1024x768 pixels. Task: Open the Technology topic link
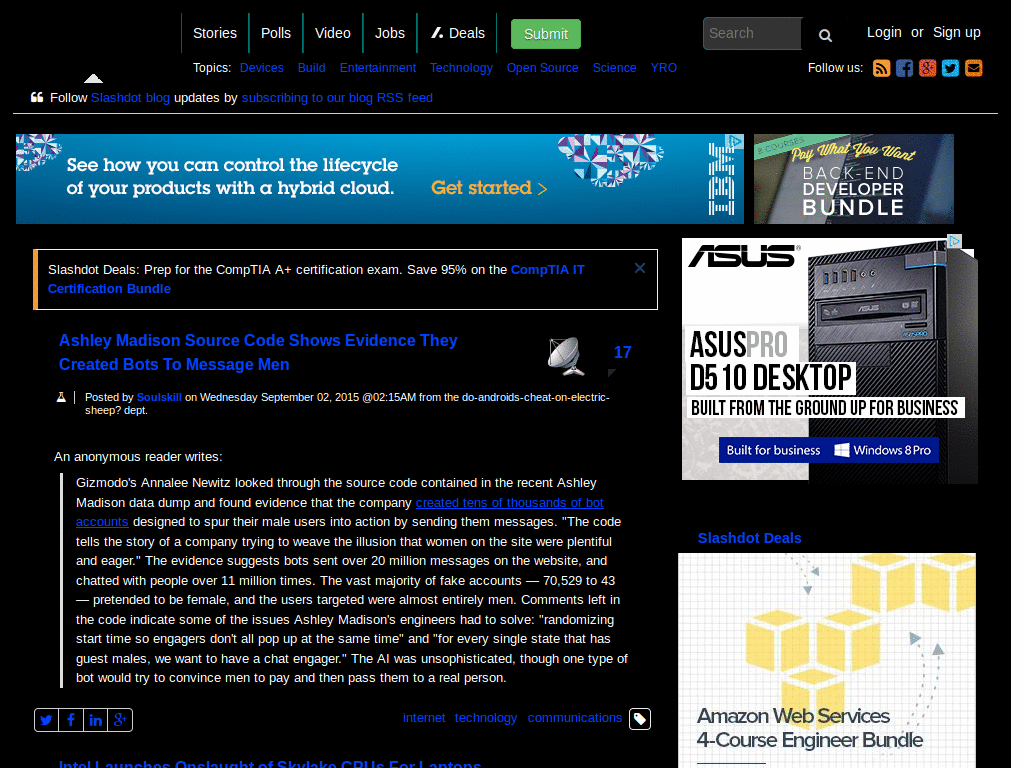click(461, 67)
